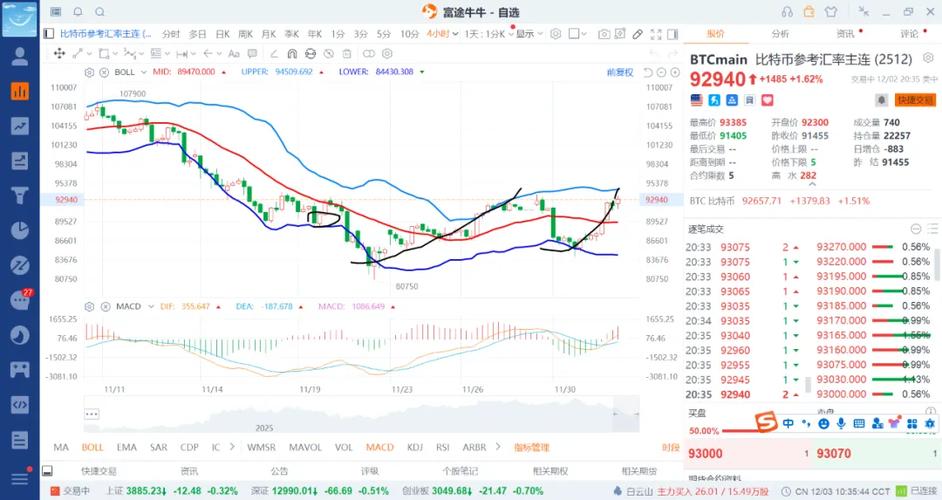The width and height of the screenshot is (942, 500).
Task: Toggle the VOL indicator
Action: click(344, 447)
